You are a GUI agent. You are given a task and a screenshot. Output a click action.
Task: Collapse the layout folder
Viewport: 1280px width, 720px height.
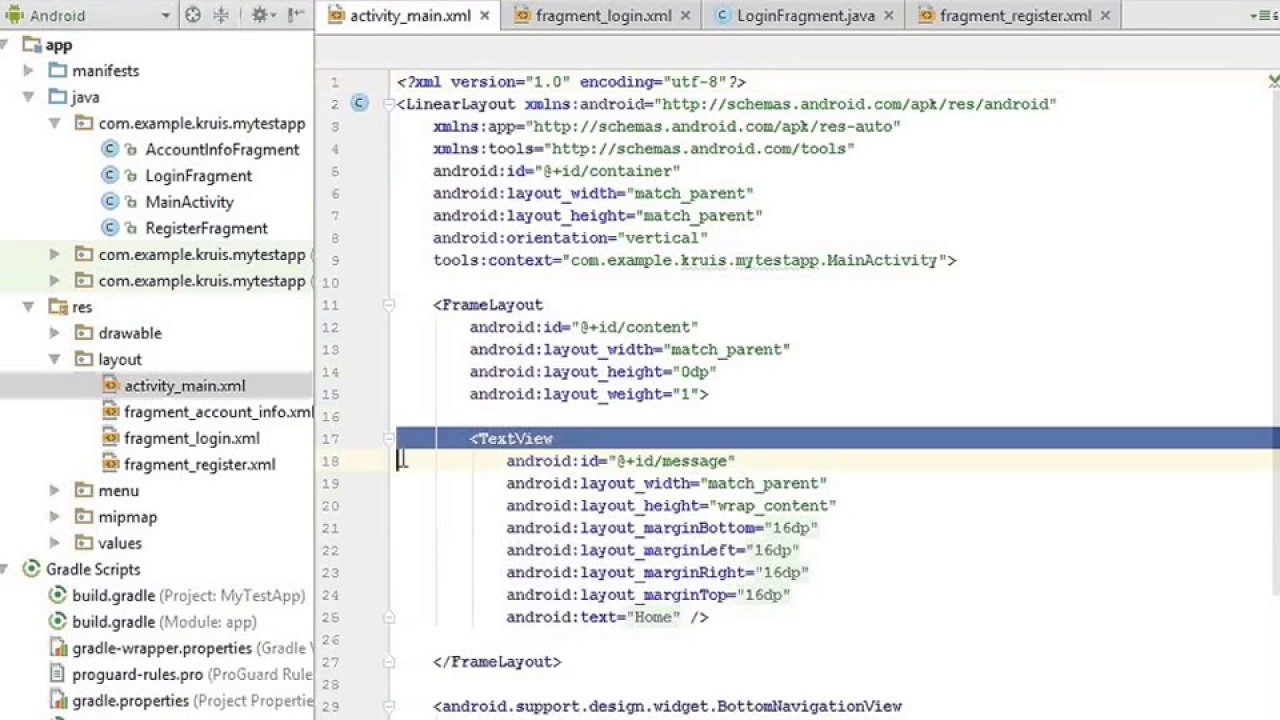(55, 359)
